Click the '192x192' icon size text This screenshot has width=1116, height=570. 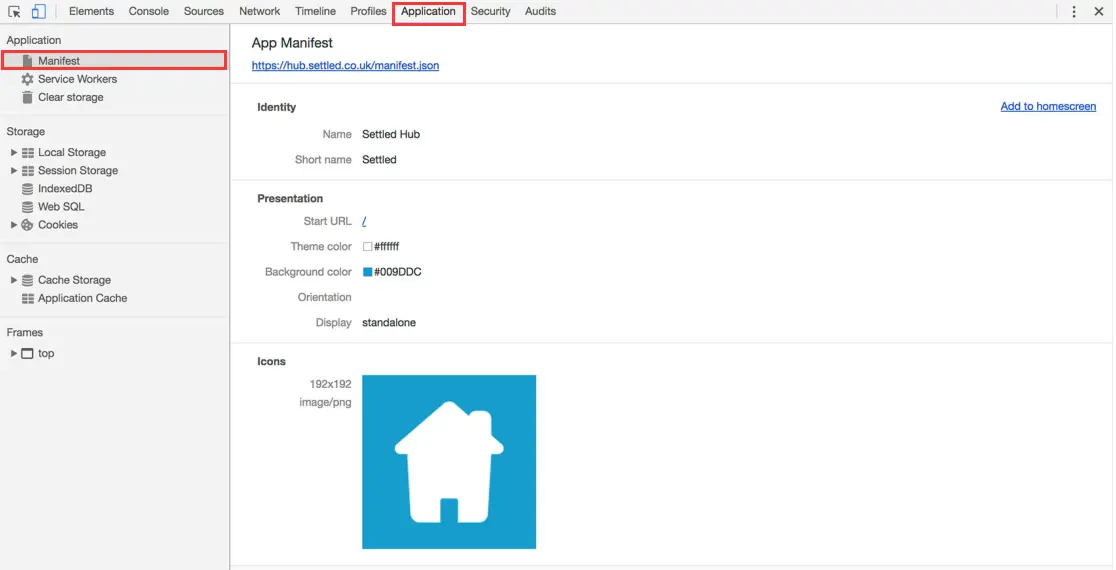(330, 384)
